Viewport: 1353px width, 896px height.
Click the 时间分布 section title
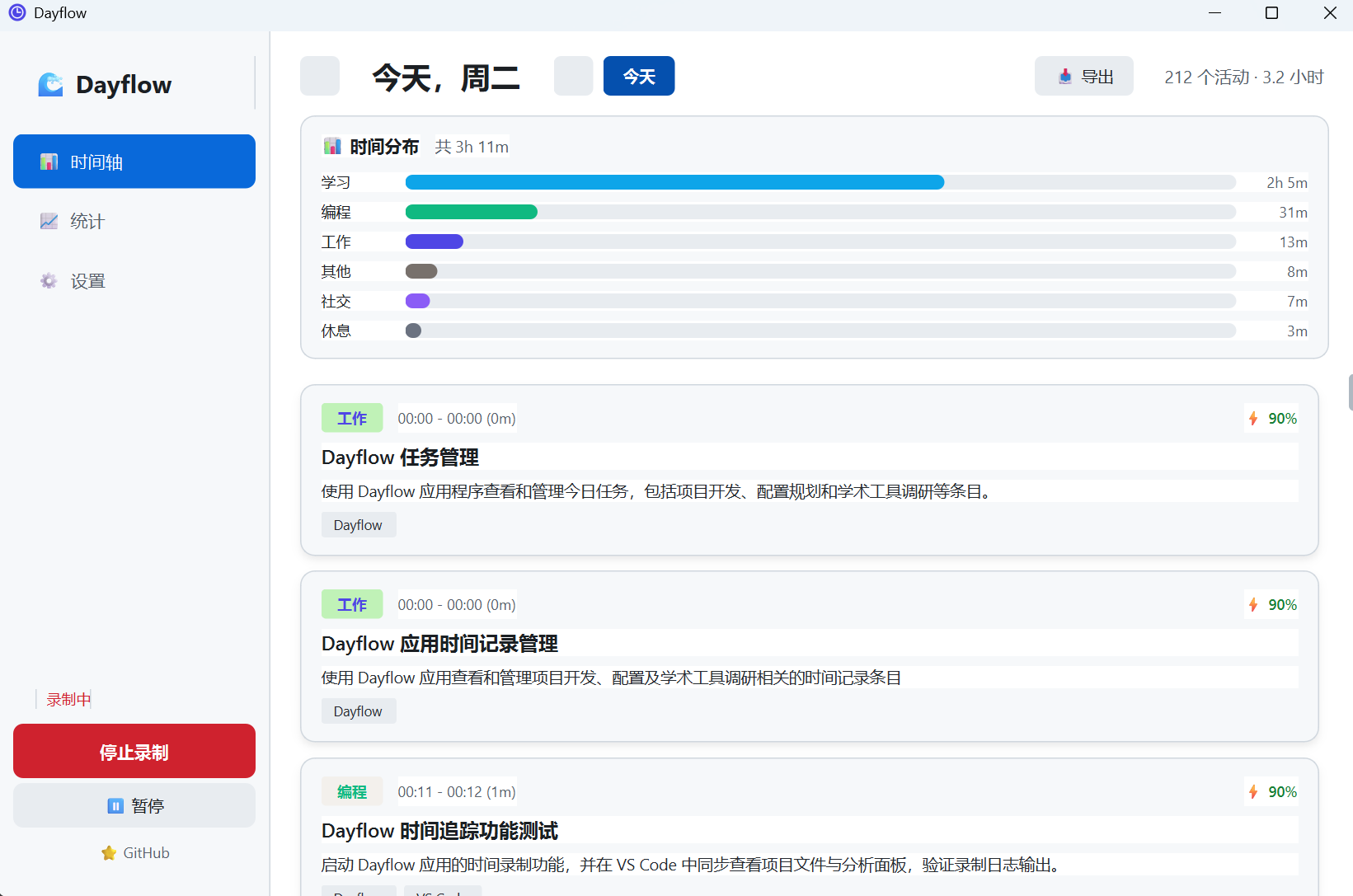pyautogui.click(x=384, y=147)
